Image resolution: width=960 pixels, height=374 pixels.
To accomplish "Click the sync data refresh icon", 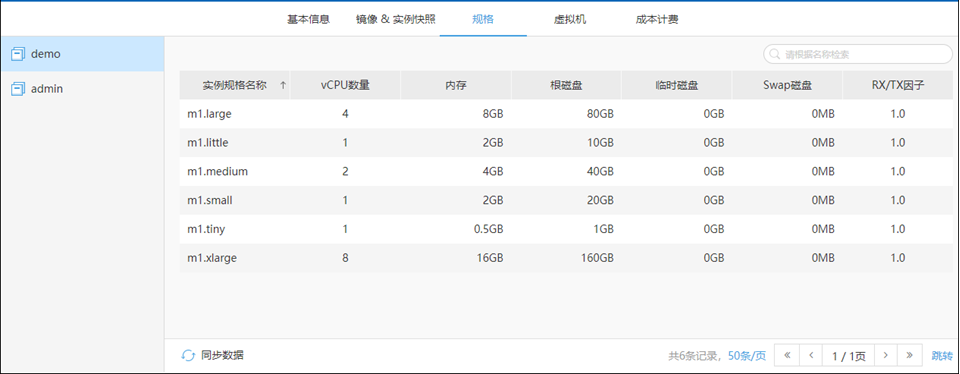I will coord(188,355).
